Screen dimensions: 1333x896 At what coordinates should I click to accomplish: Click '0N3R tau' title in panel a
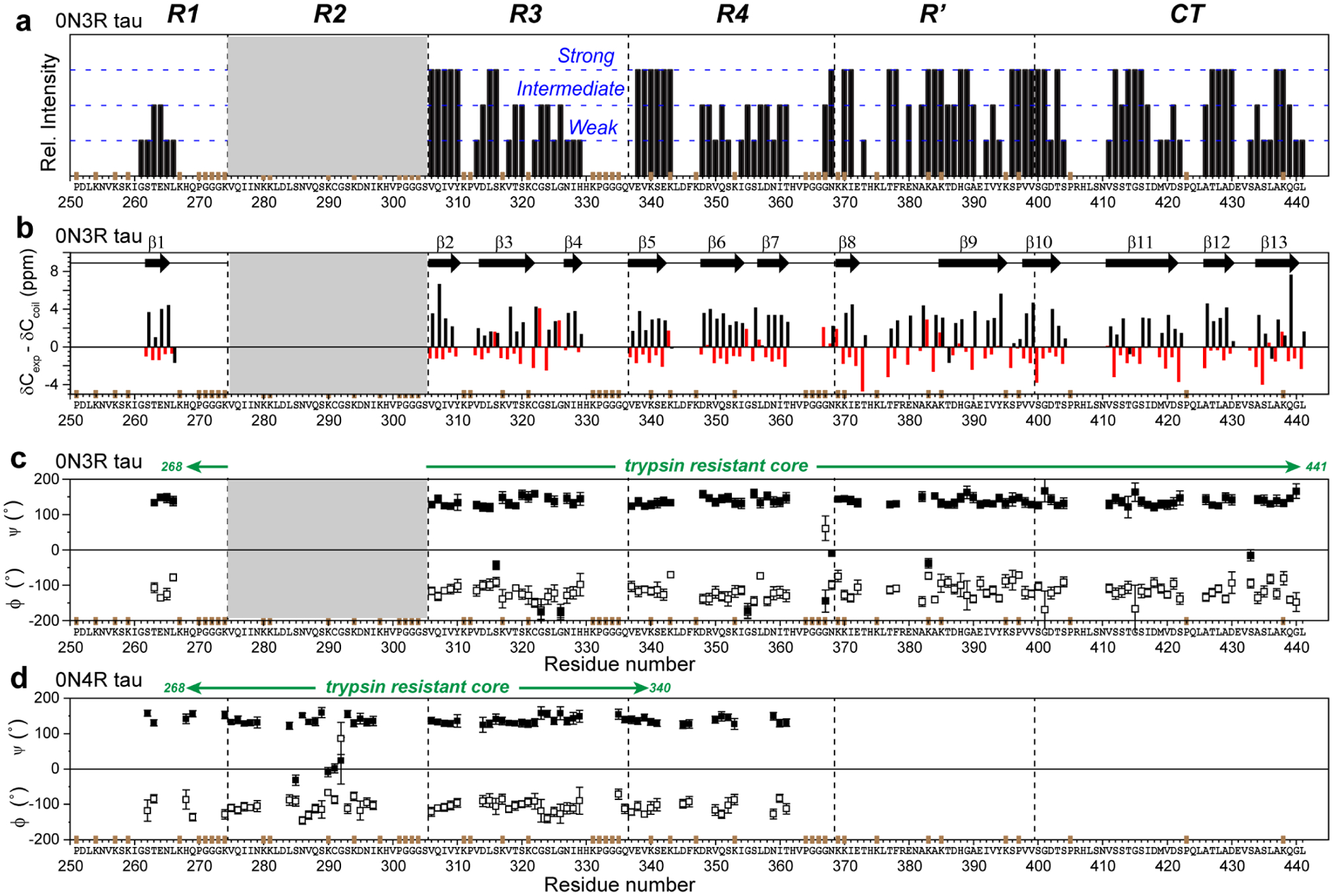pos(99,21)
